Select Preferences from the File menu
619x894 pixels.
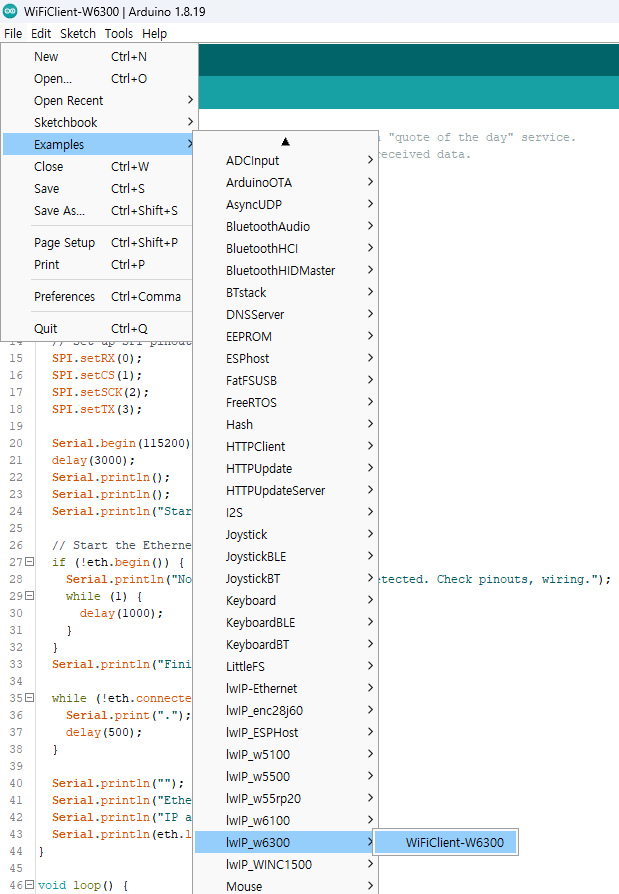click(x=65, y=296)
